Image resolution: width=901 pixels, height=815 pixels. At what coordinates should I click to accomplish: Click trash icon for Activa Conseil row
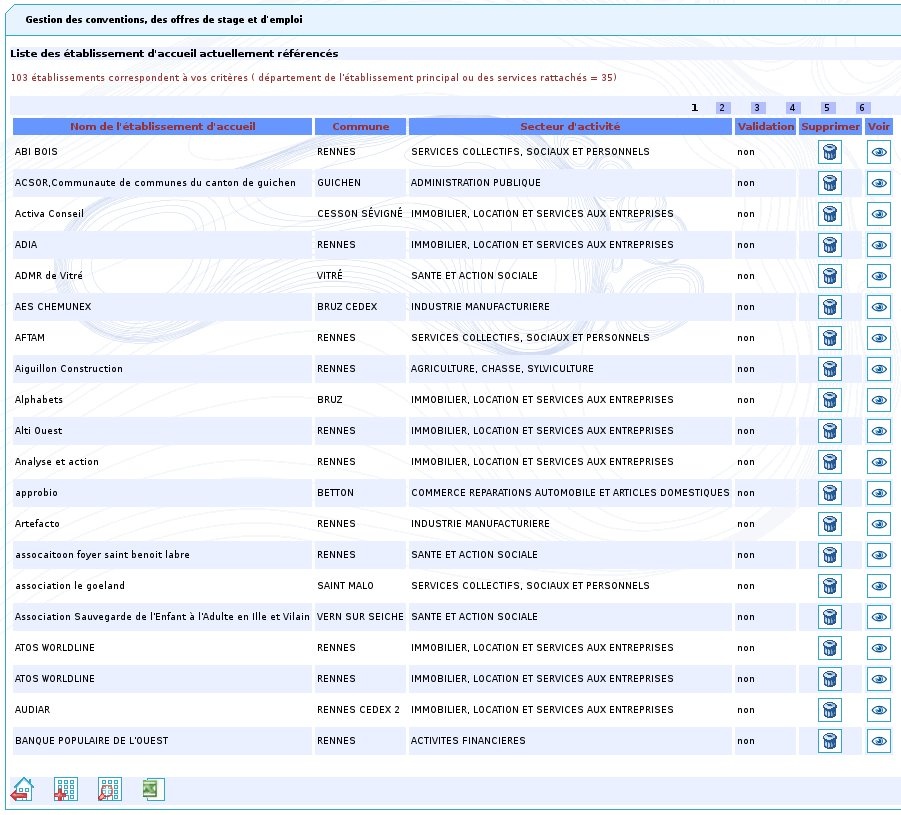tap(829, 214)
